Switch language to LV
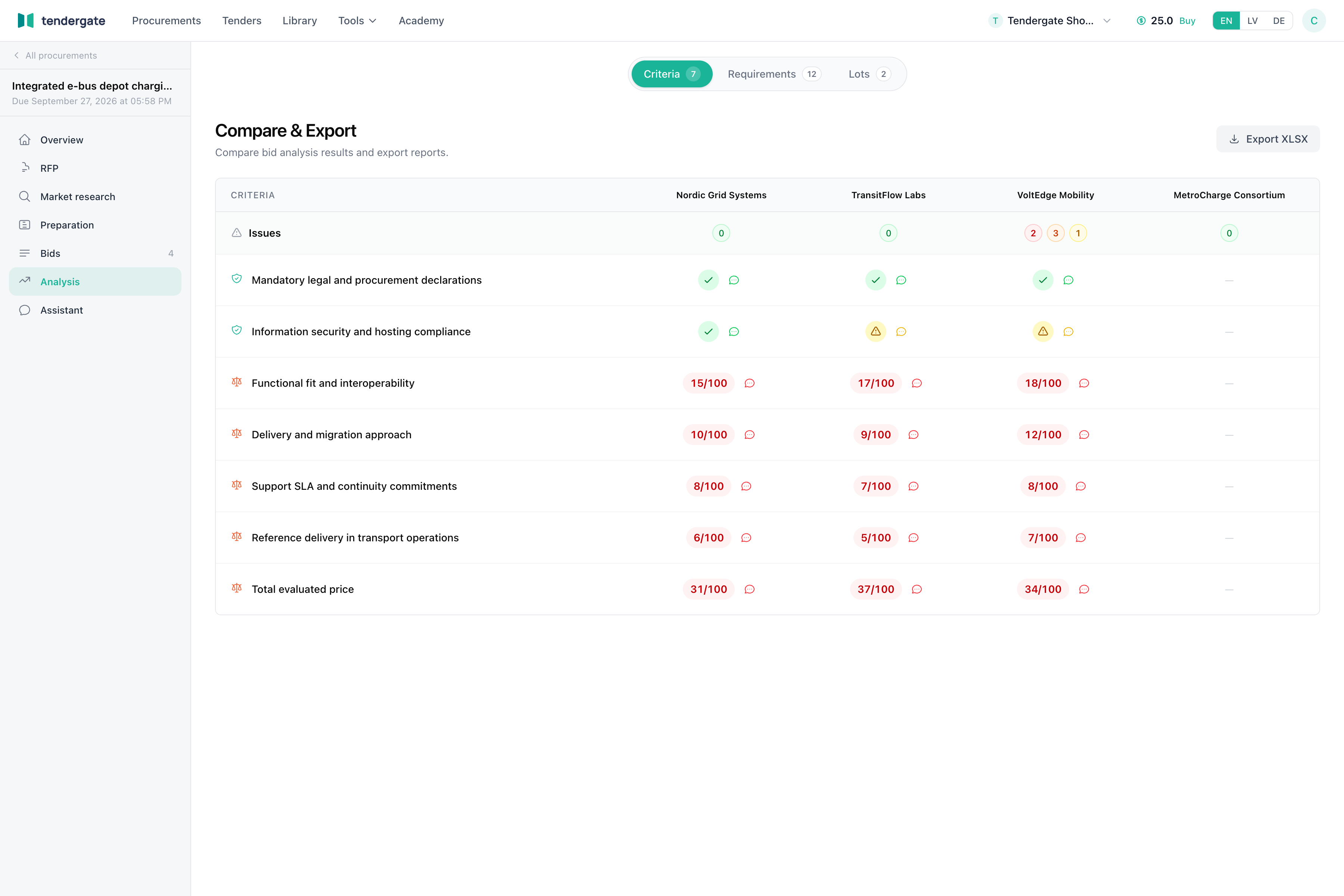This screenshot has width=1344, height=896. [x=1253, y=21]
